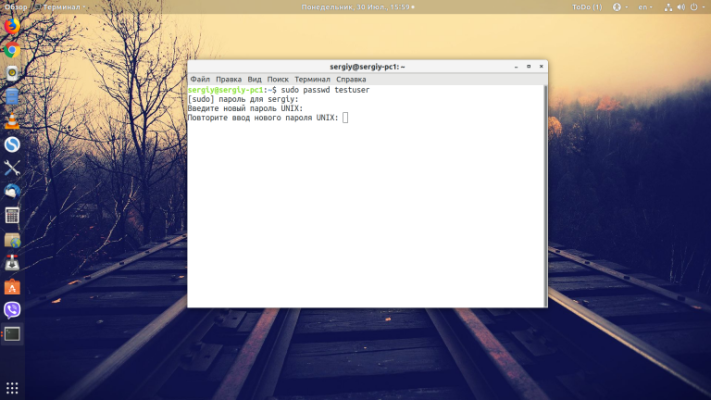Open Ubuntu Software store icon

(x=12, y=287)
